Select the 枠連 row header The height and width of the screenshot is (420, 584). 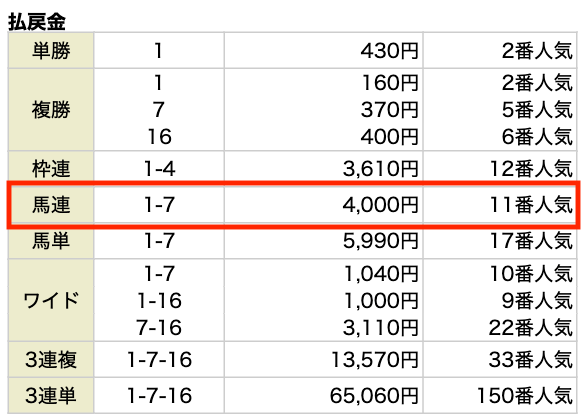point(51,169)
